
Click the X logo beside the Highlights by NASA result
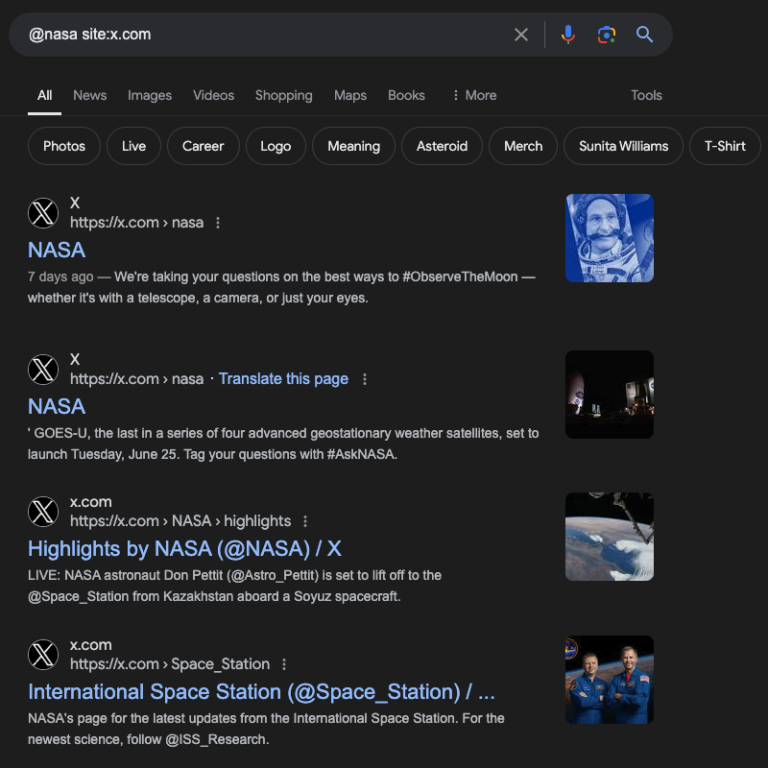[43, 512]
